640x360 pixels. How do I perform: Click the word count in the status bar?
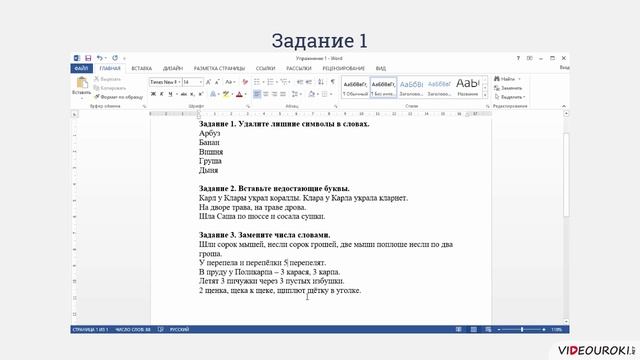133,329
